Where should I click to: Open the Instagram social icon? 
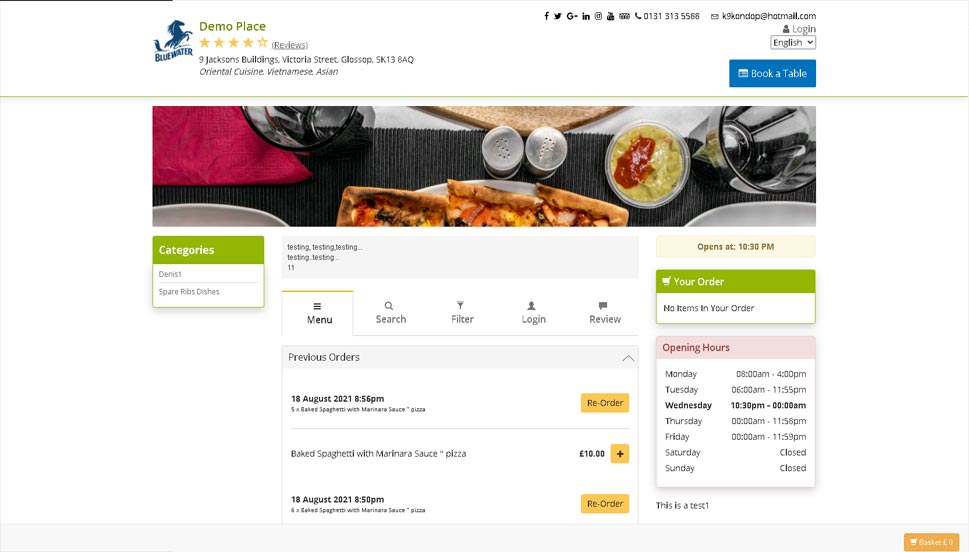coord(598,16)
